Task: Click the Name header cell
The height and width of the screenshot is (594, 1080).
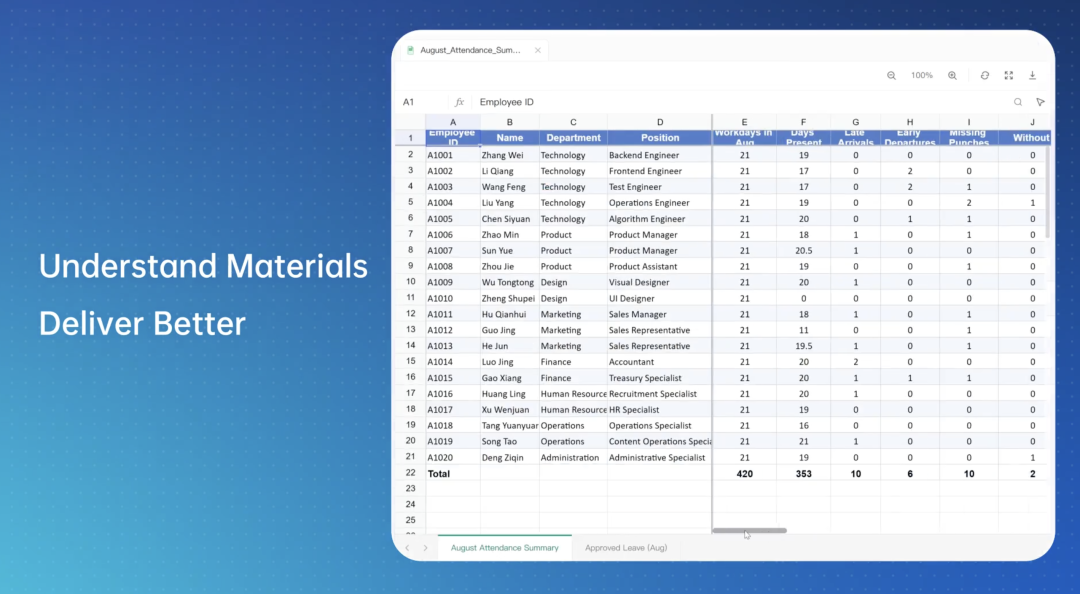Action: click(x=510, y=138)
